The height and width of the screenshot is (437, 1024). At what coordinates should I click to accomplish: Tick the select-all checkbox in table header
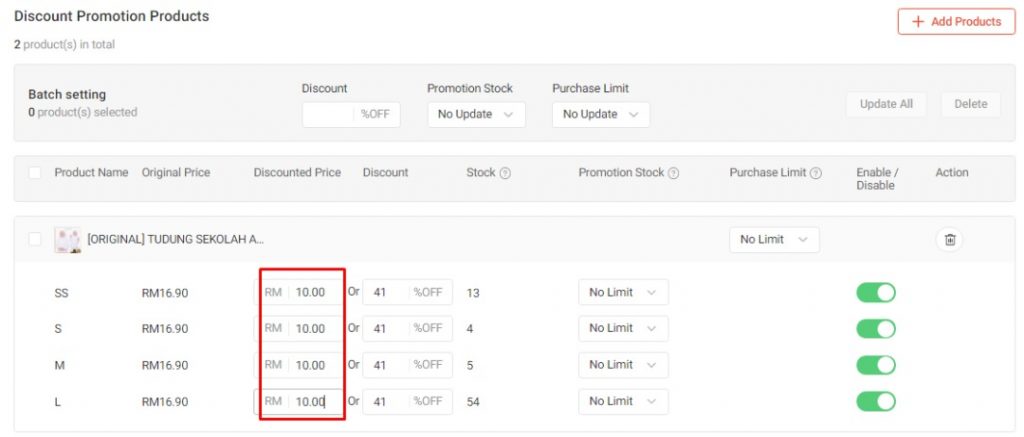pos(35,173)
